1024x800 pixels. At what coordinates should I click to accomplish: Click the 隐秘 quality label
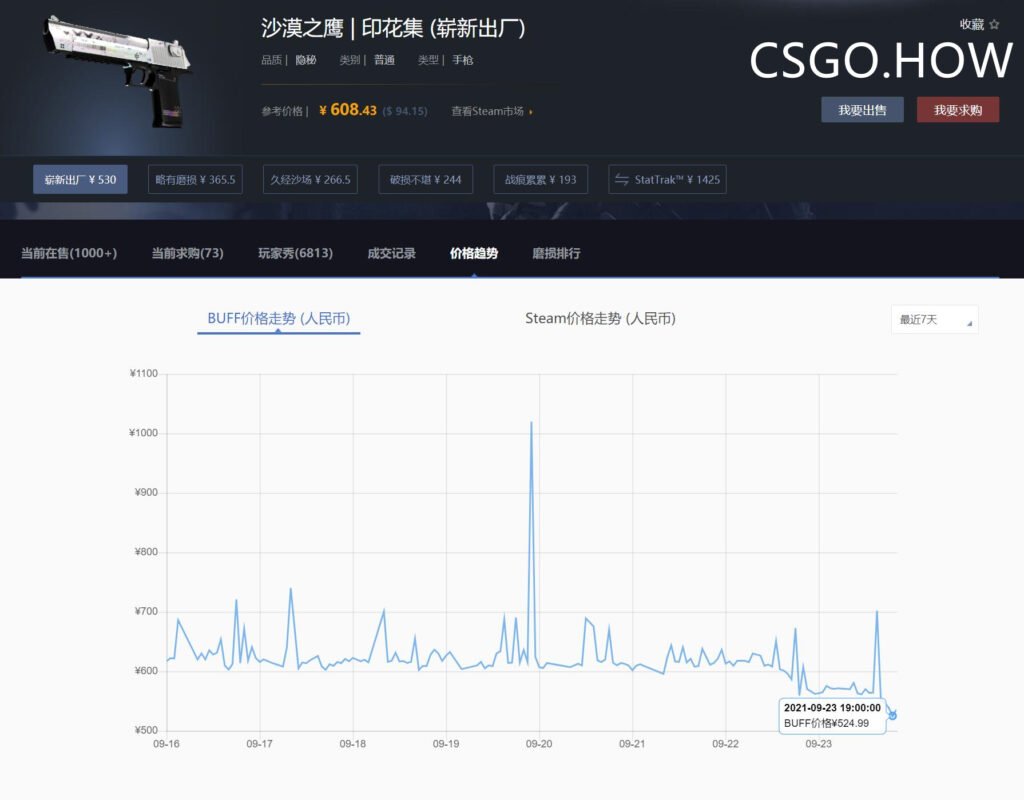tap(306, 60)
